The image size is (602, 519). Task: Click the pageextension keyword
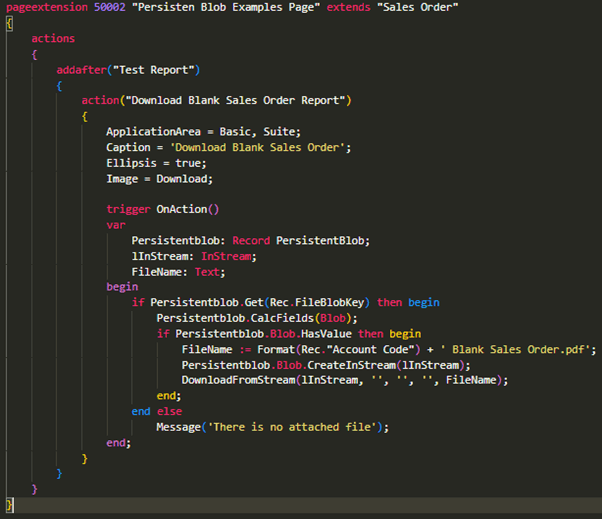point(47,7)
